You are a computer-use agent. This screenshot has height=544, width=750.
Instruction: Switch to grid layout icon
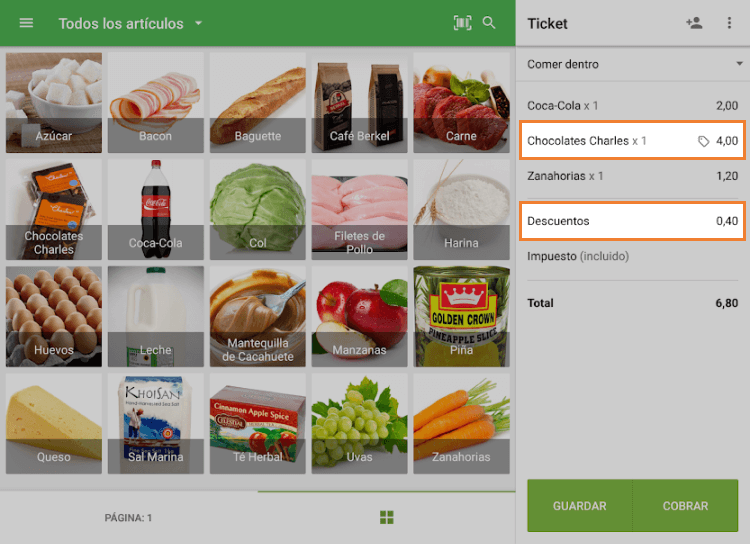click(x=386, y=517)
